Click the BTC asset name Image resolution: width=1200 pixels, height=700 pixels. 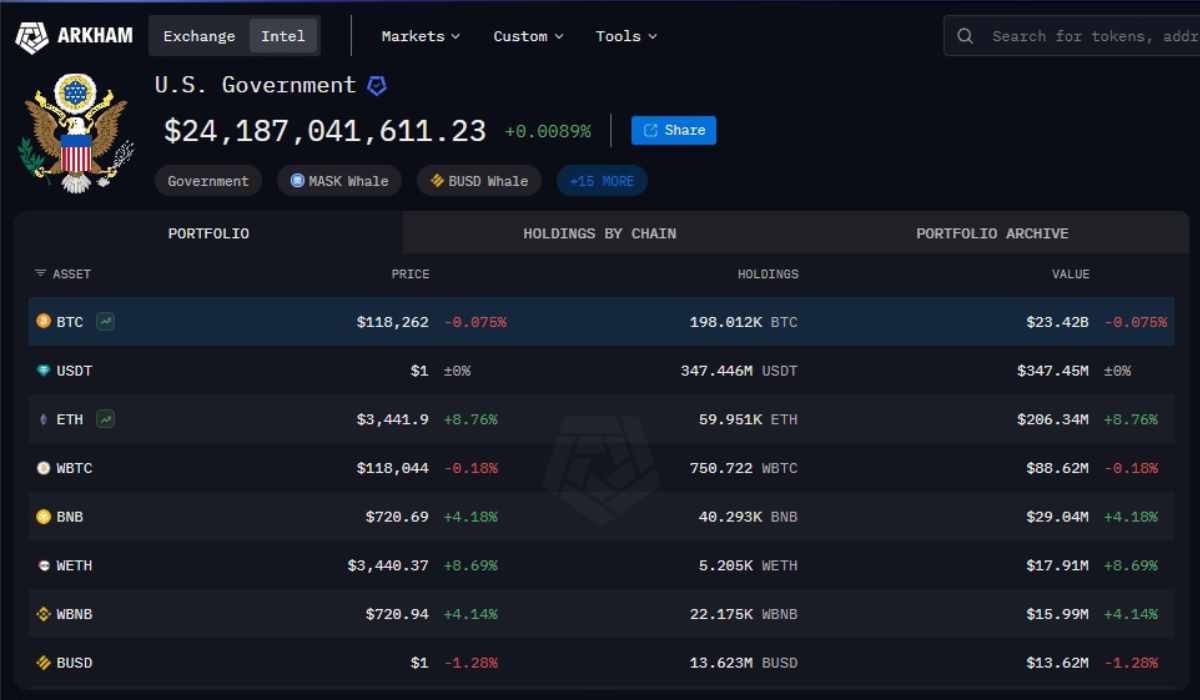[x=70, y=322]
